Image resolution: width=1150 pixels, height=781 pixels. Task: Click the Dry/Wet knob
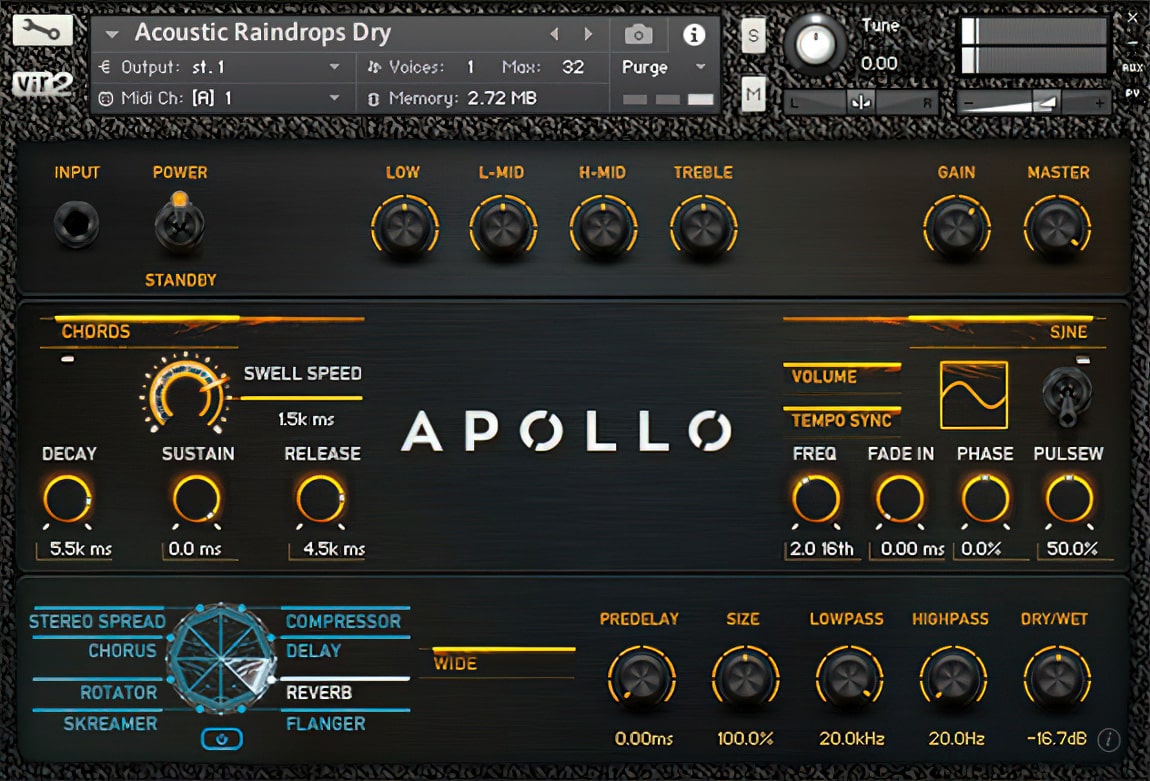click(x=1057, y=679)
